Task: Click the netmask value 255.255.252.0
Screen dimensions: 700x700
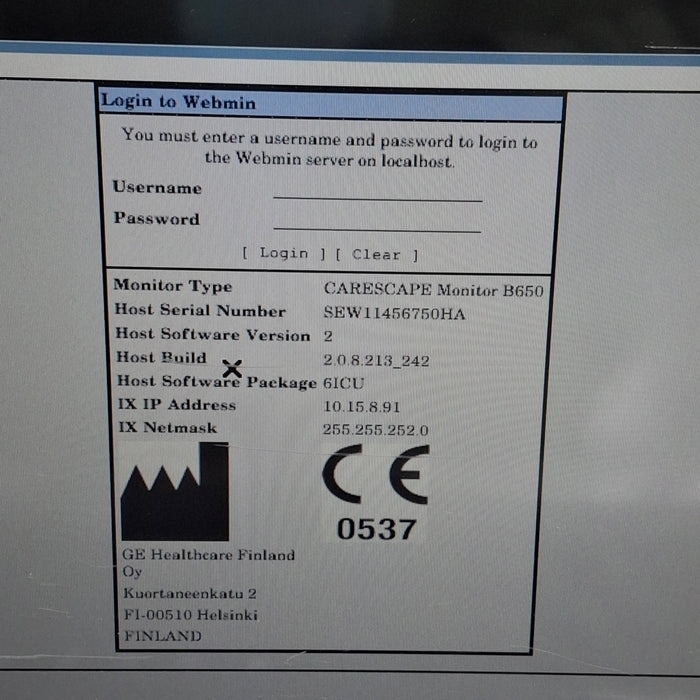Action: click(x=375, y=430)
